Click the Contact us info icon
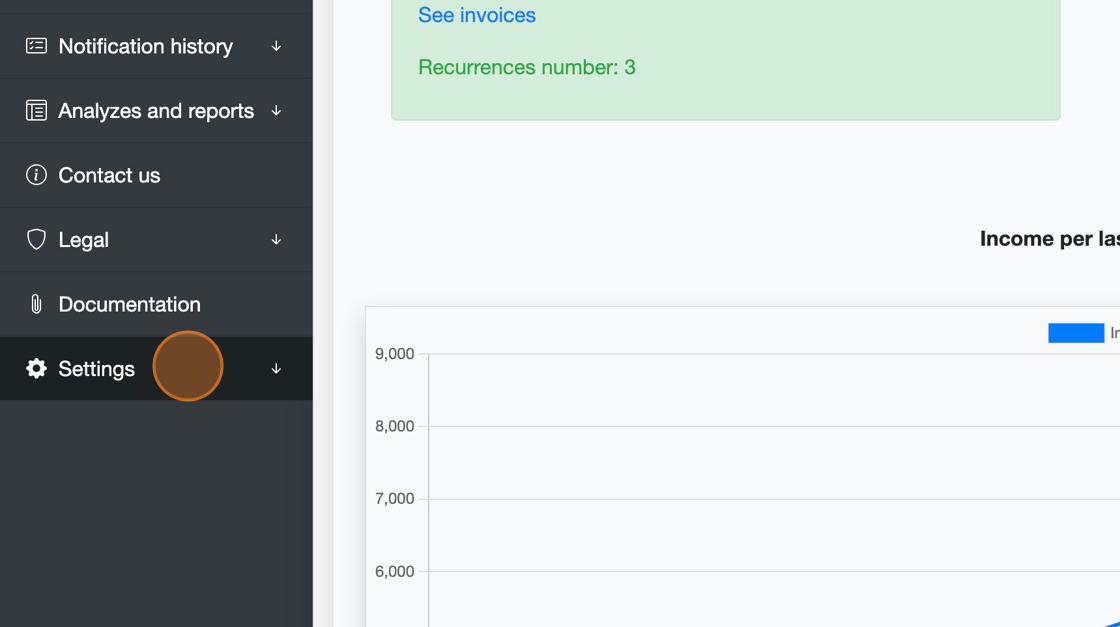 click(36, 175)
